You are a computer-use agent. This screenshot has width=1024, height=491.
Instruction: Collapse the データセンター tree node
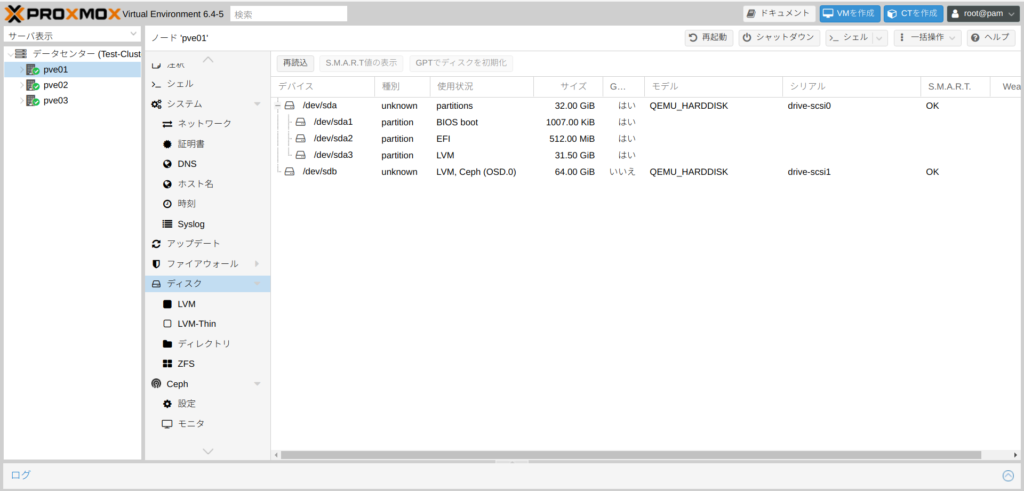[x=10, y=54]
